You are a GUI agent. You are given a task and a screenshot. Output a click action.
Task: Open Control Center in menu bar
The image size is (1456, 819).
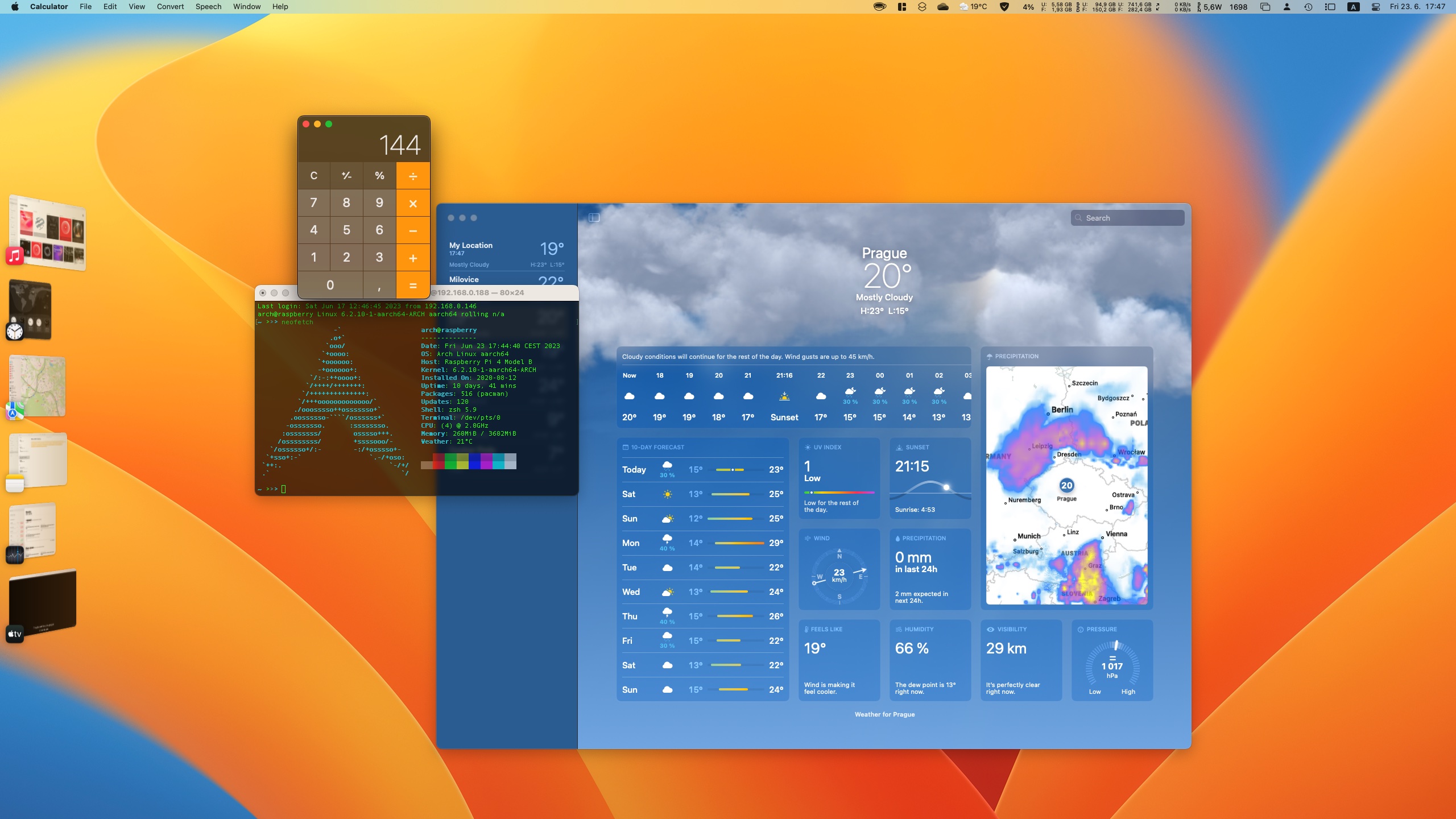tap(1375, 7)
